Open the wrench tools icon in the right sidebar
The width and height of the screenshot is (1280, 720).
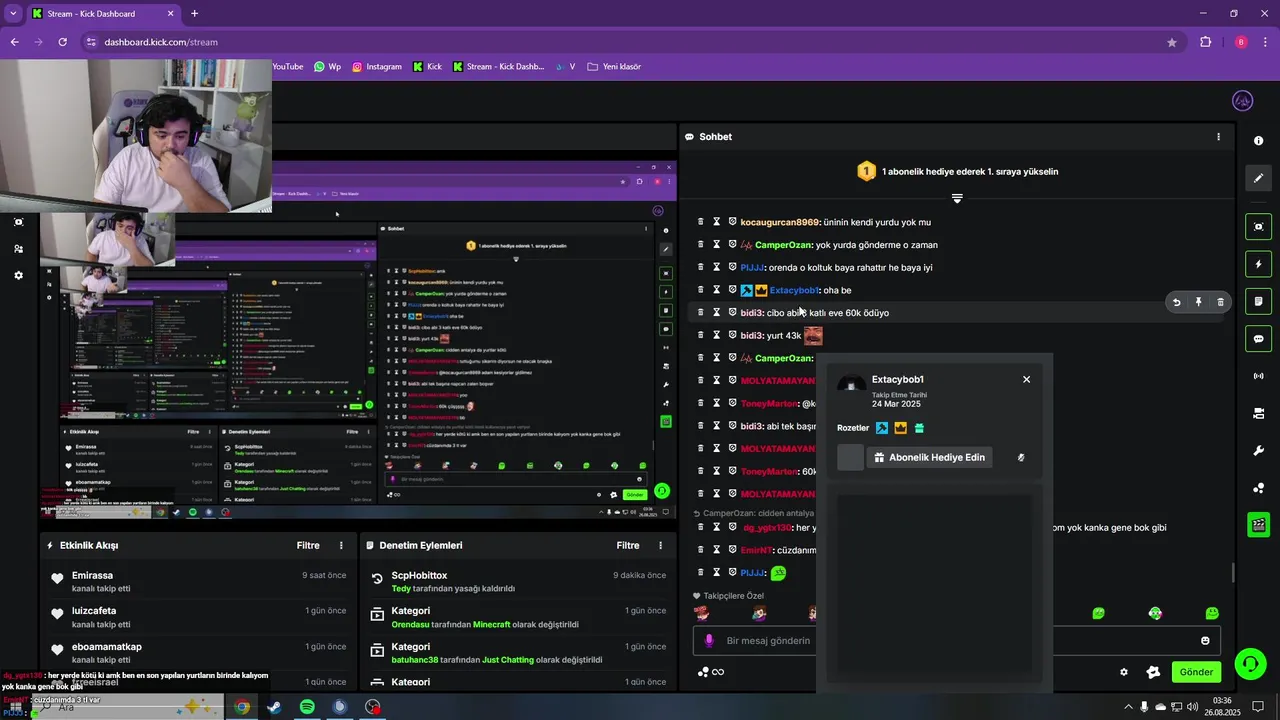pos(1258,450)
